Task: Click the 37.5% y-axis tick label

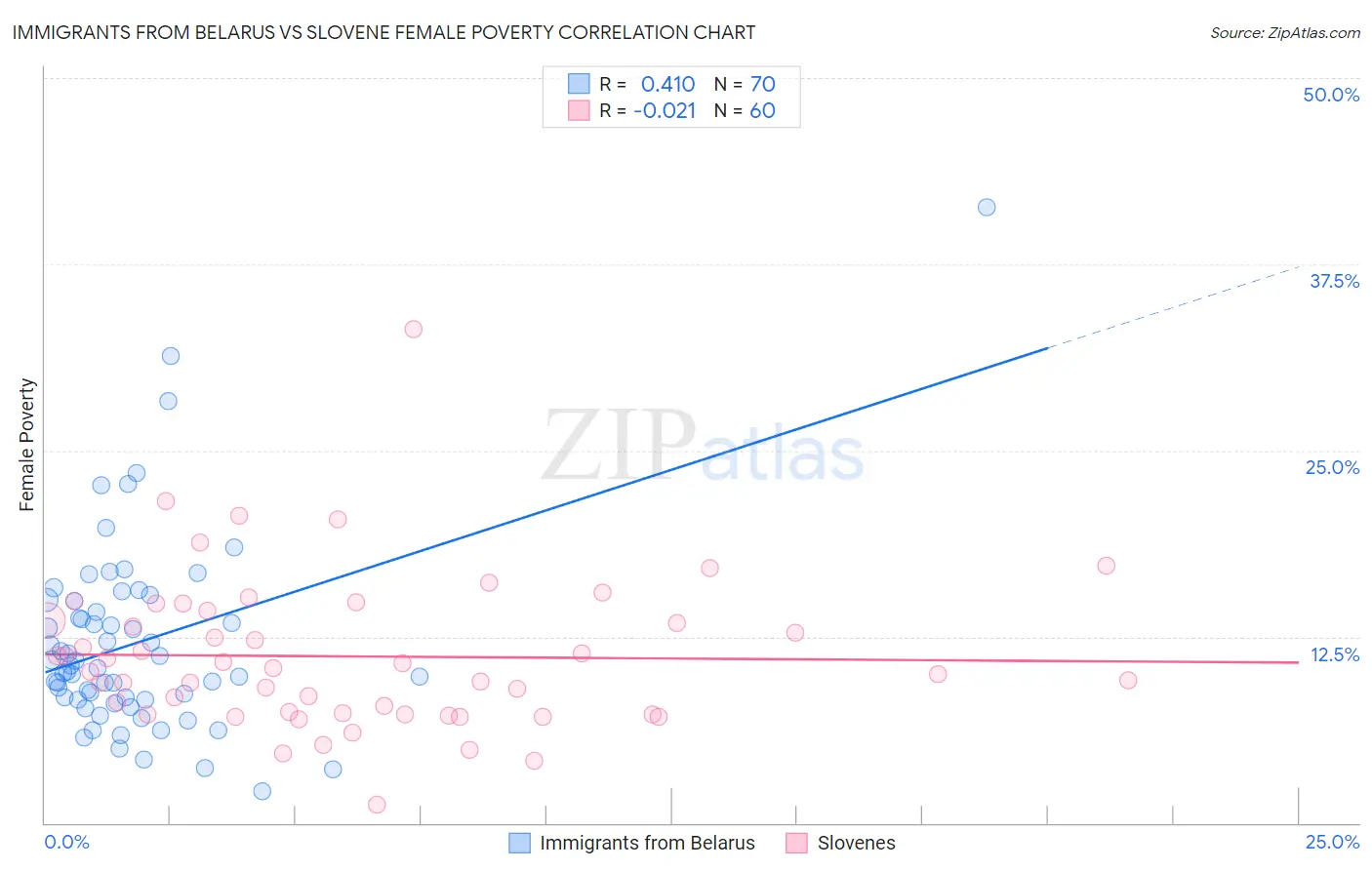Action: pyautogui.click(x=1334, y=281)
